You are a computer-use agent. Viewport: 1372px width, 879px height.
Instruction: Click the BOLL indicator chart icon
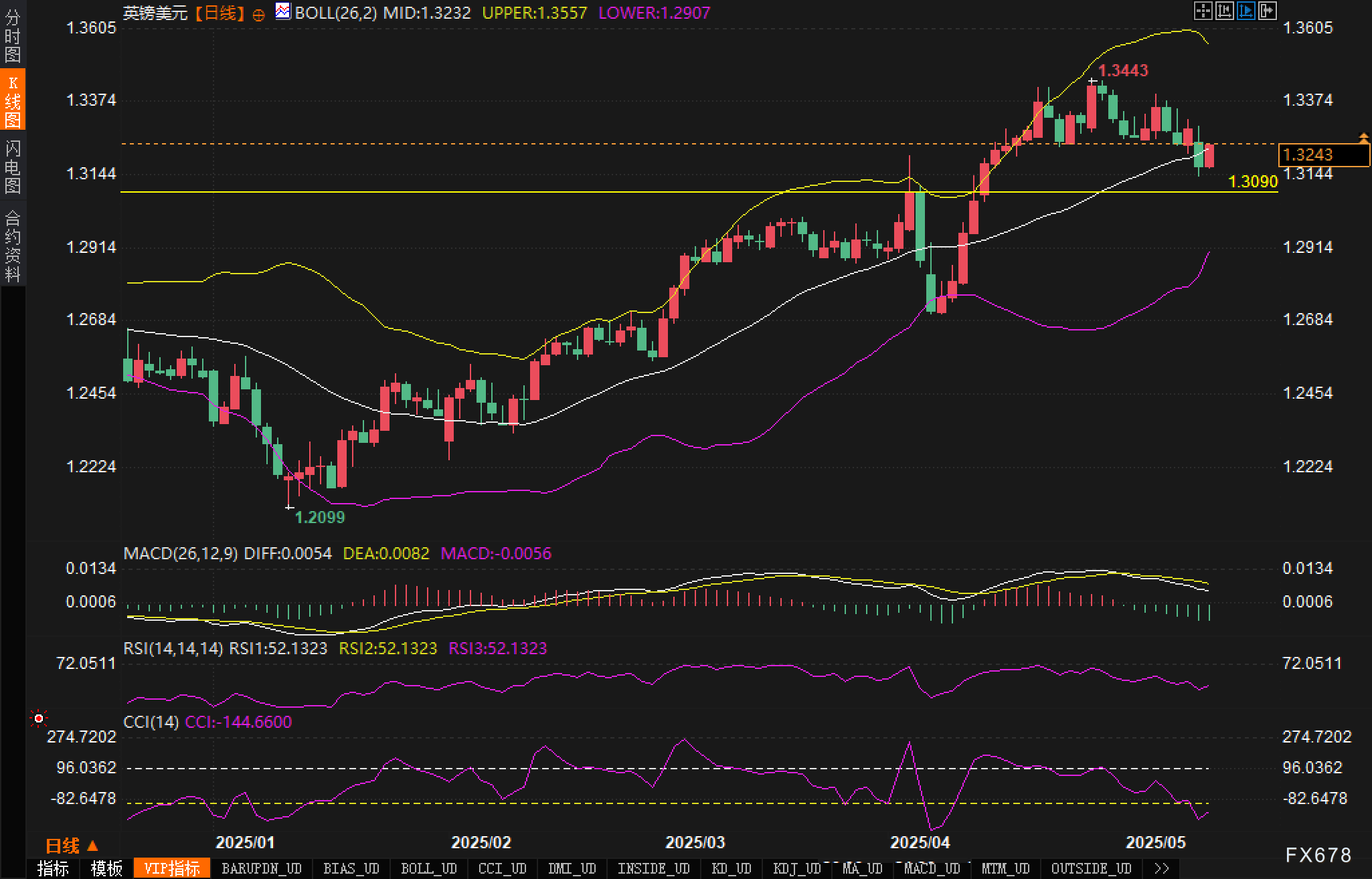click(x=282, y=11)
